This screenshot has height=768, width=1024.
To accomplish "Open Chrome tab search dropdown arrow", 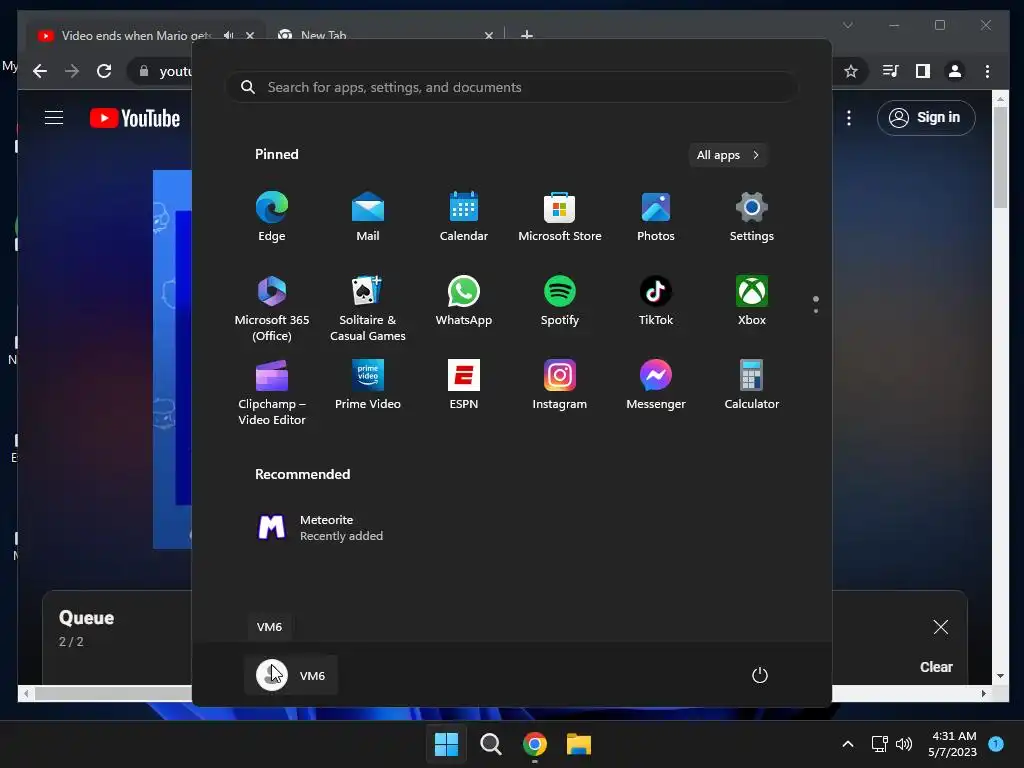I will point(848,25).
